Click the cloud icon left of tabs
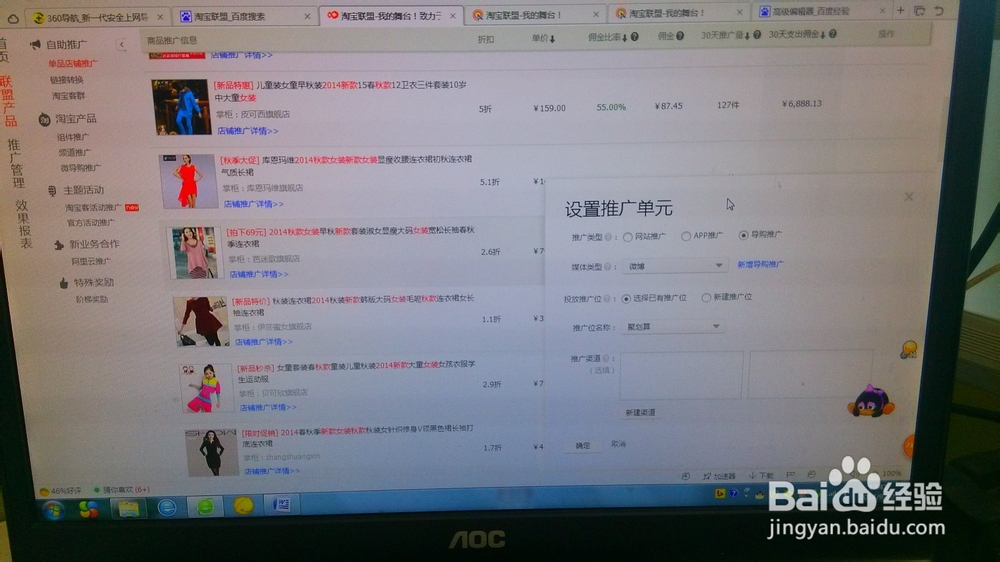Viewport: 1000px width, 562px height. tap(13, 18)
